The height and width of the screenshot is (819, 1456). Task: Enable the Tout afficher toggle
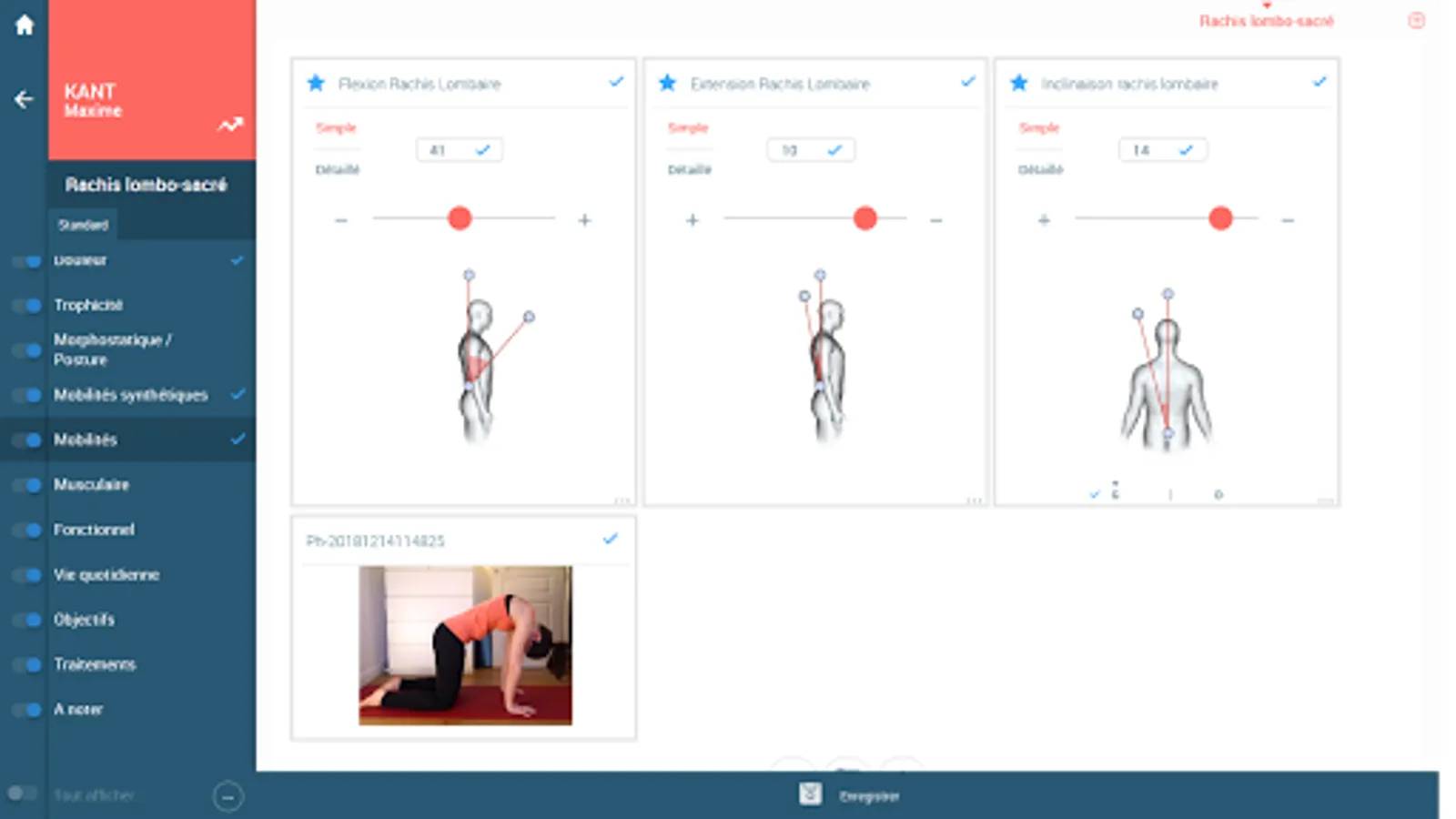pyautogui.click(x=23, y=794)
